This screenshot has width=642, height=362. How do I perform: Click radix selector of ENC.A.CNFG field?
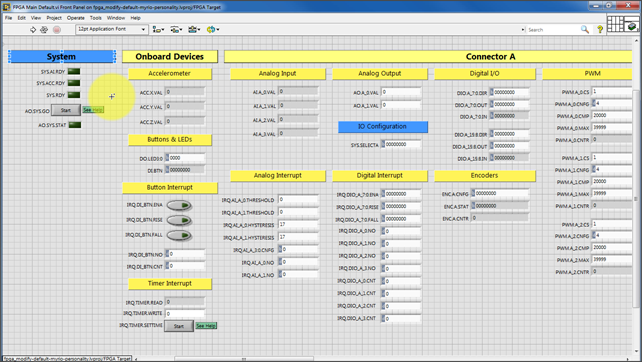473,193
